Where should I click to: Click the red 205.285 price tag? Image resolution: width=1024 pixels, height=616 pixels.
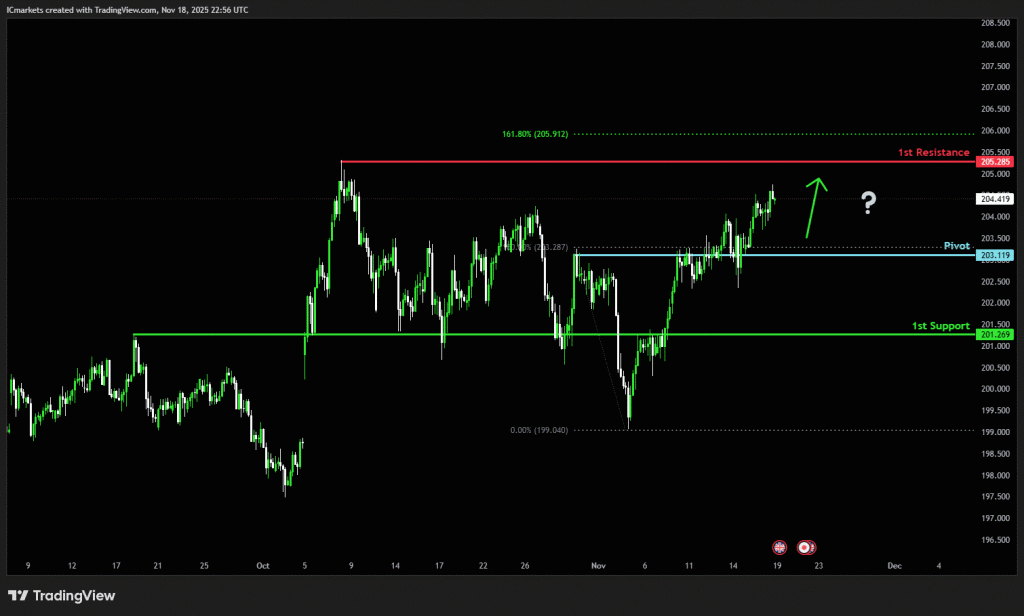pos(994,162)
